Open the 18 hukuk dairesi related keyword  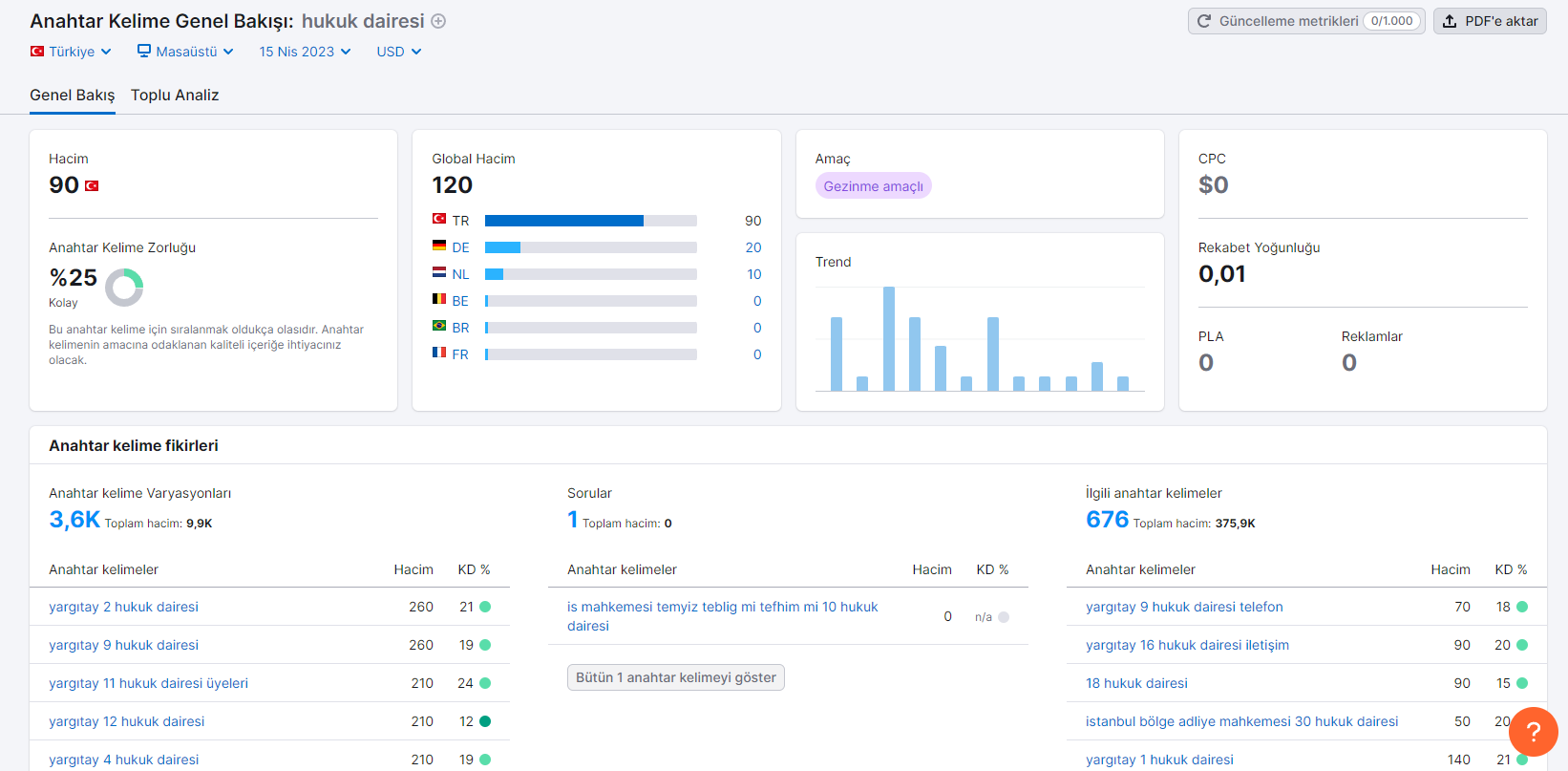(x=1136, y=683)
